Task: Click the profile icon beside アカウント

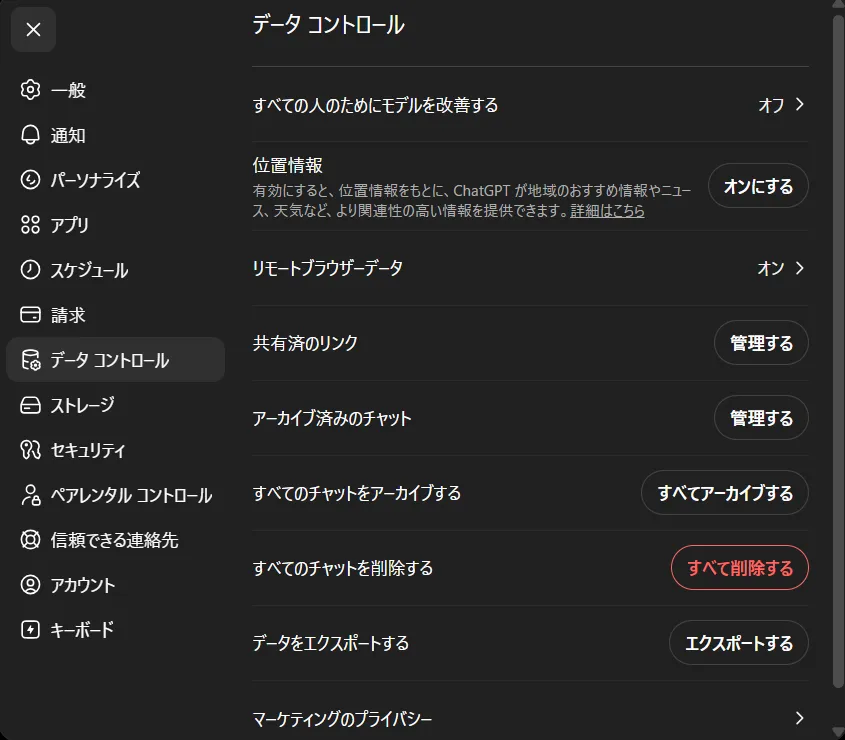Action: 30,585
